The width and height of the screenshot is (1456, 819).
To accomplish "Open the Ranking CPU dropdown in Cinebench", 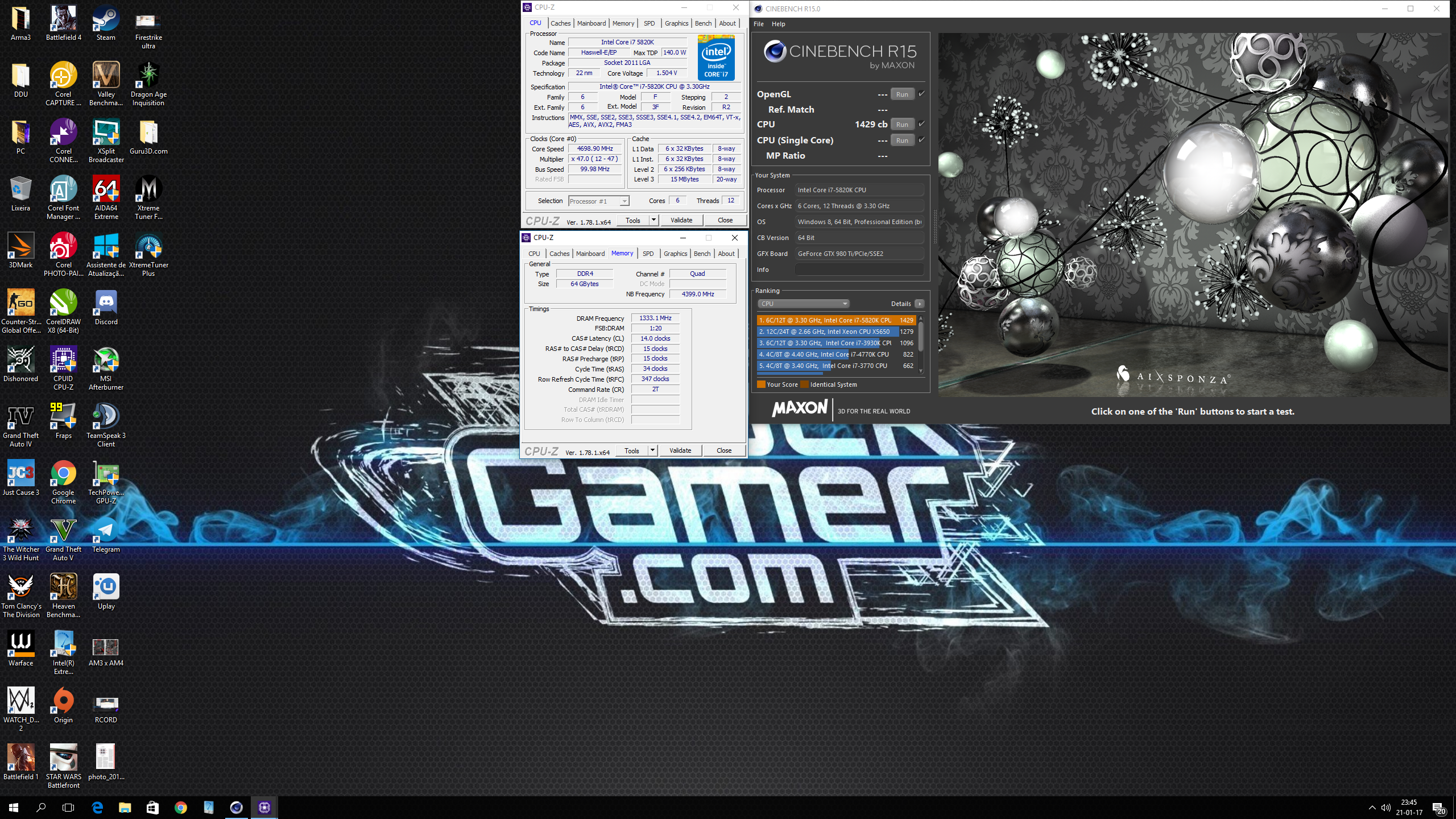I will (x=803, y=304).
